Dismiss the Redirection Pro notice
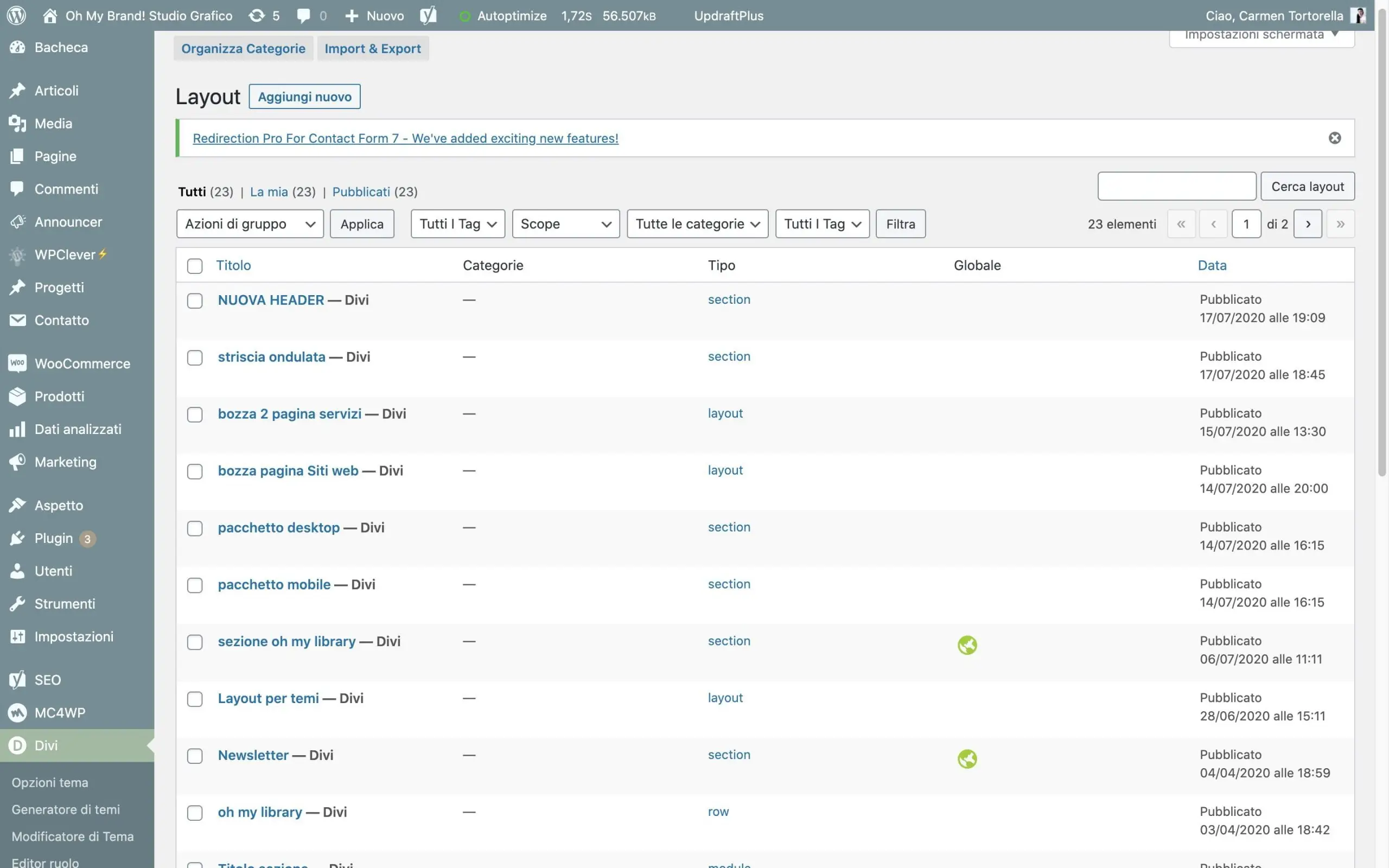 [x=1335, y=138]
